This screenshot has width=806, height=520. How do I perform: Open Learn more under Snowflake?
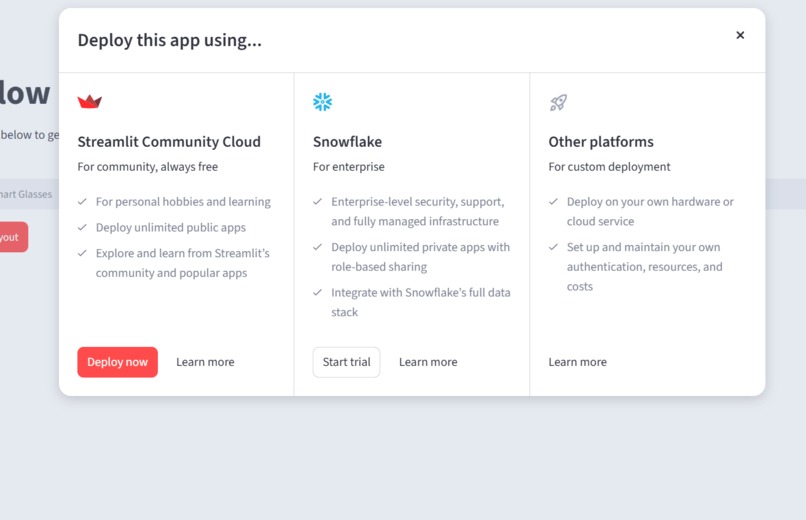(428, 362)
